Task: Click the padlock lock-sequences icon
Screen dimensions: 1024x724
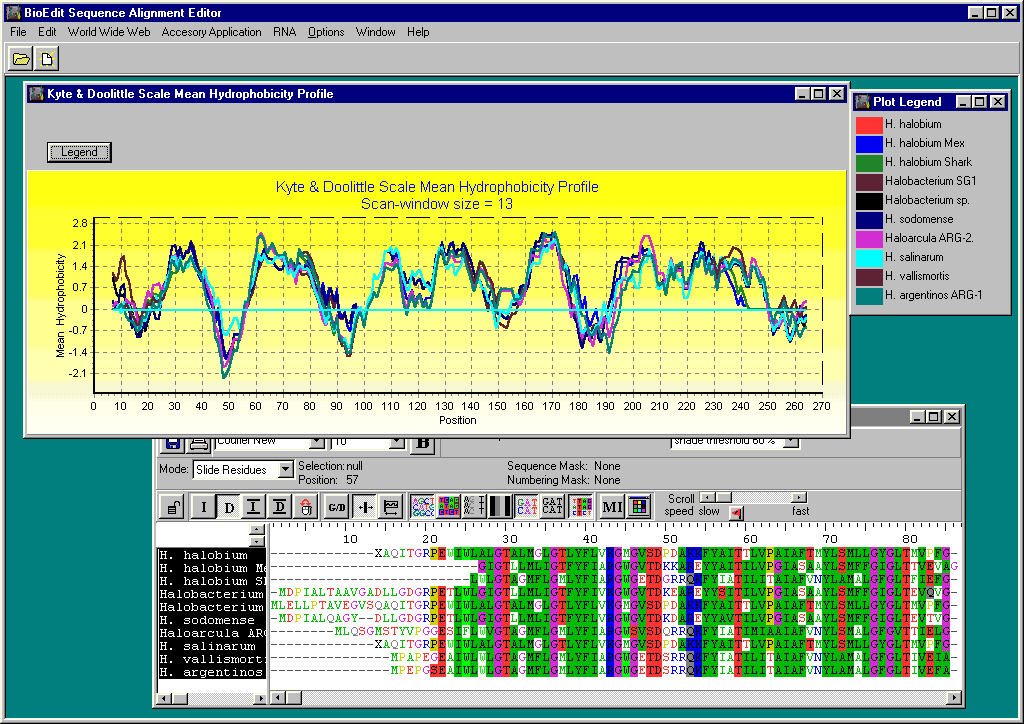Action: pos(174,507)
